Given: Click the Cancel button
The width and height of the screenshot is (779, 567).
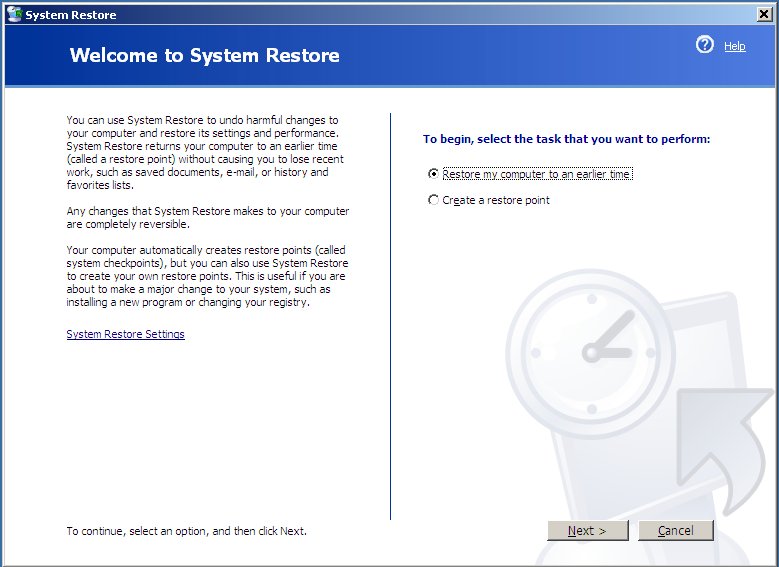Looking at the screenshot, I should pyautogui.click(x=676, y=531).
